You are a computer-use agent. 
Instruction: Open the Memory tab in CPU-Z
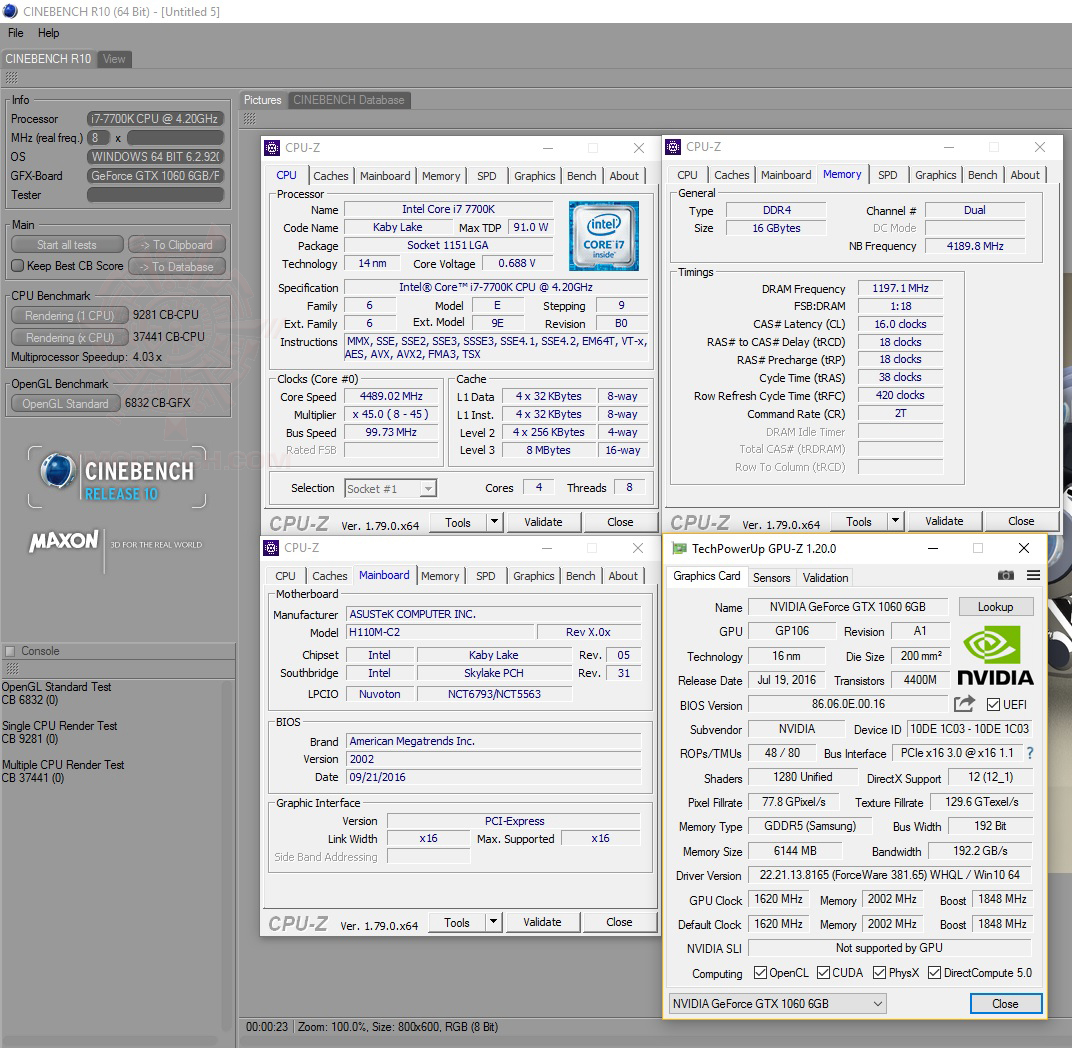441,175
